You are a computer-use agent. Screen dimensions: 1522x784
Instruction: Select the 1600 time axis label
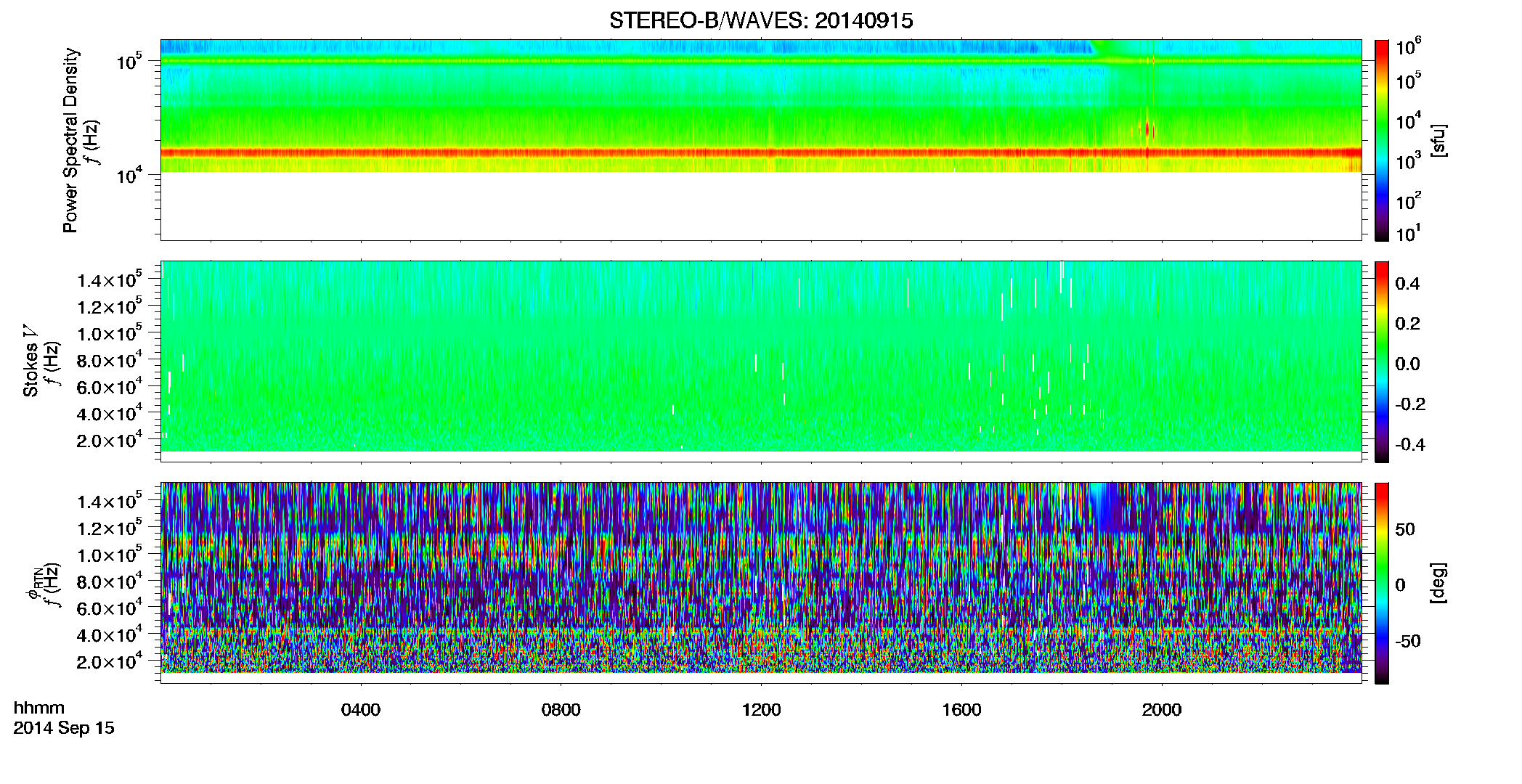(x=961, y=709)
